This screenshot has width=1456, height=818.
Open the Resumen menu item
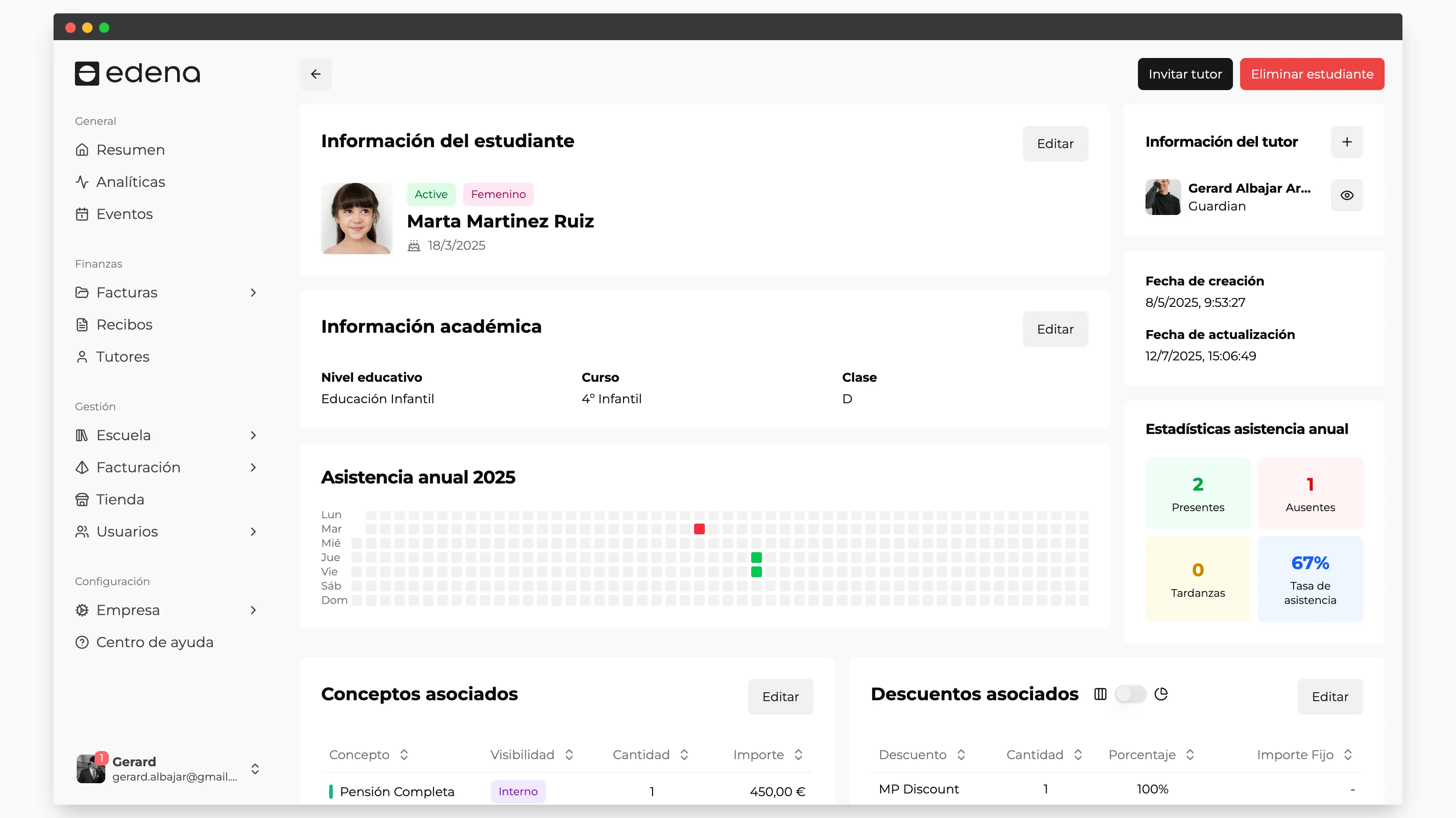(166, 150)
